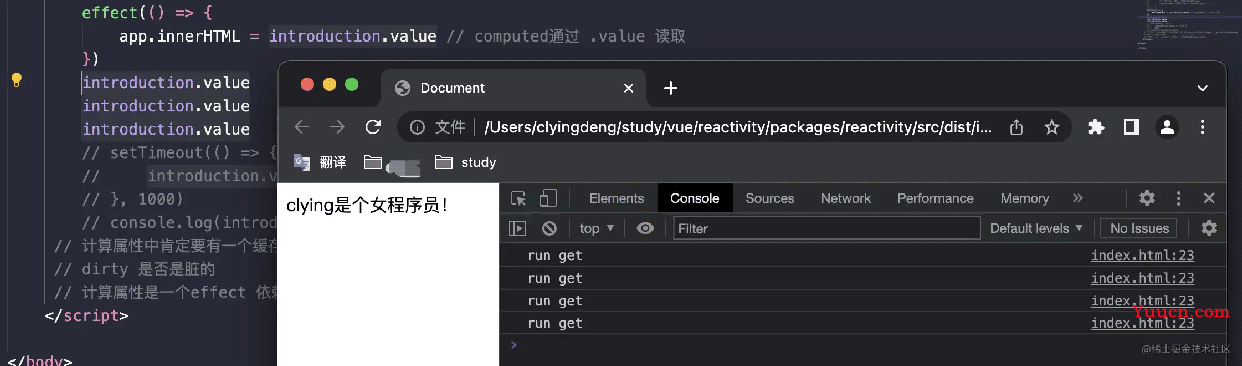Click the app.innerHTML line in editor
The image size is (1242, 366).
pos(402,36)
